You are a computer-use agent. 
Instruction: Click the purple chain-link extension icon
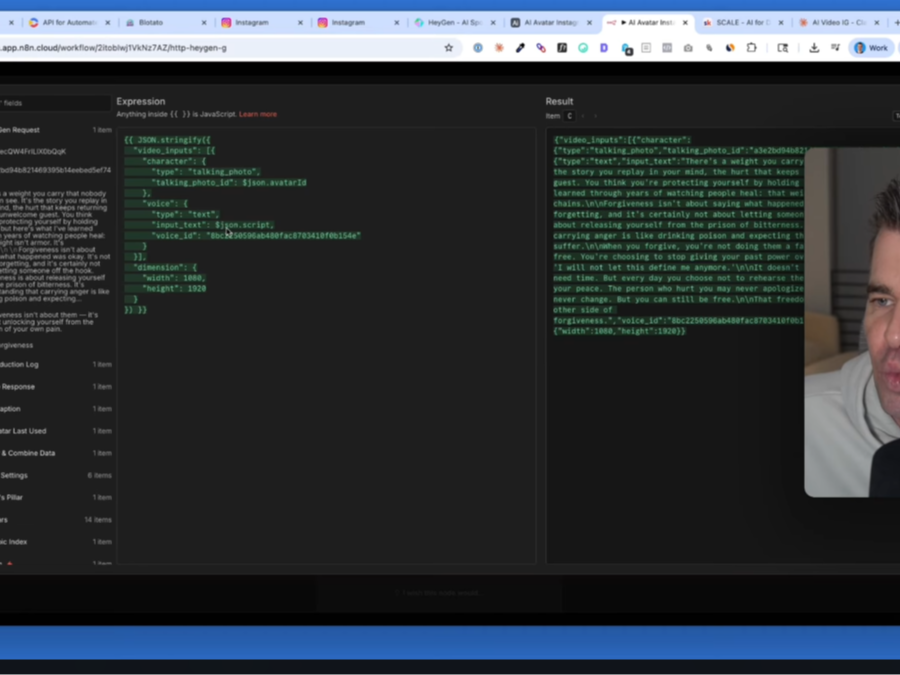(x=541, y=48)
